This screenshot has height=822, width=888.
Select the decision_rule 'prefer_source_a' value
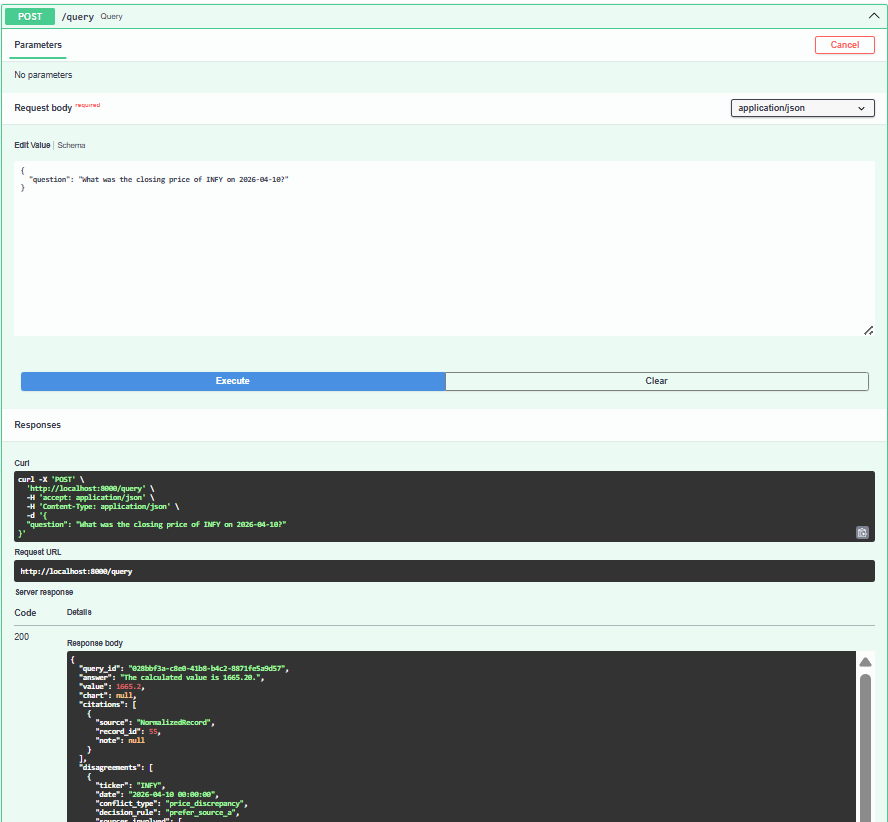[200, 812]
